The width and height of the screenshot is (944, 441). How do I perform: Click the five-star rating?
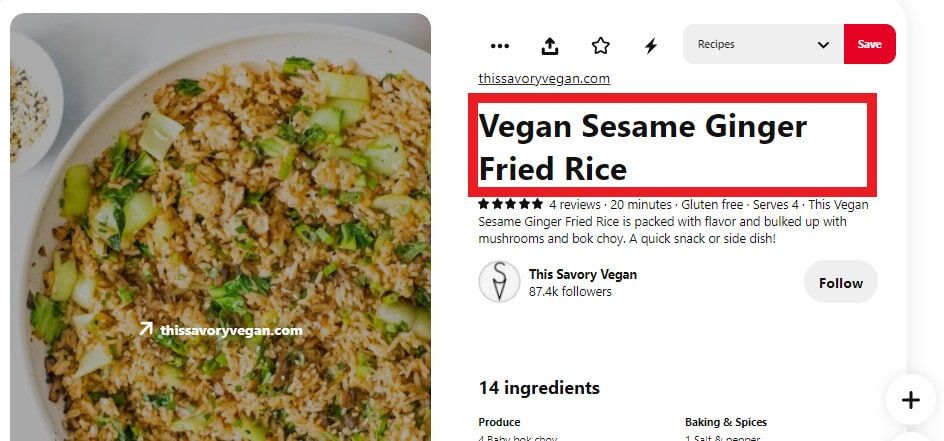click(x=511, y=204)
